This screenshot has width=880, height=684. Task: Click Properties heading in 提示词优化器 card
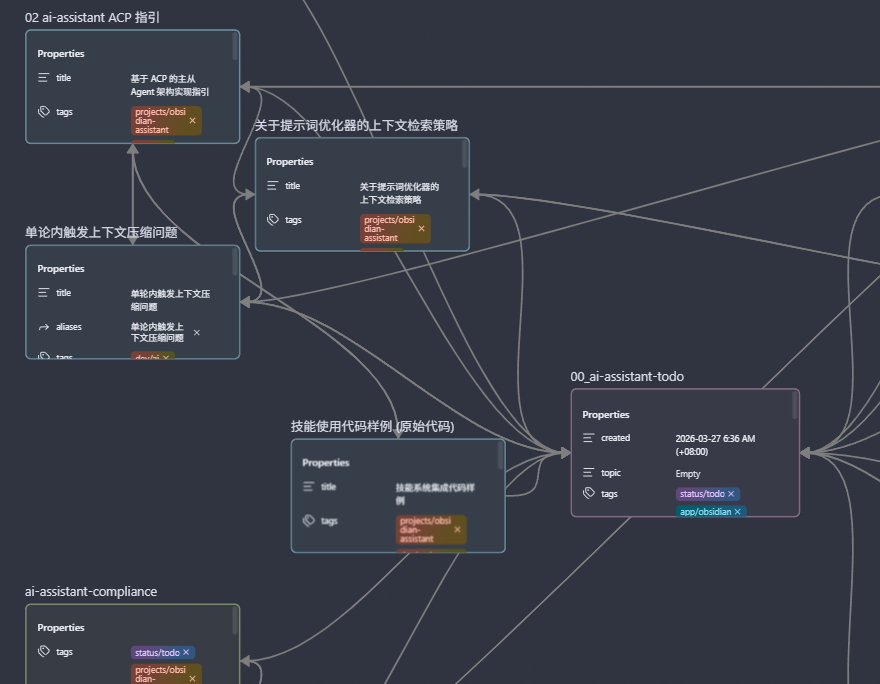tap(290, 162)
